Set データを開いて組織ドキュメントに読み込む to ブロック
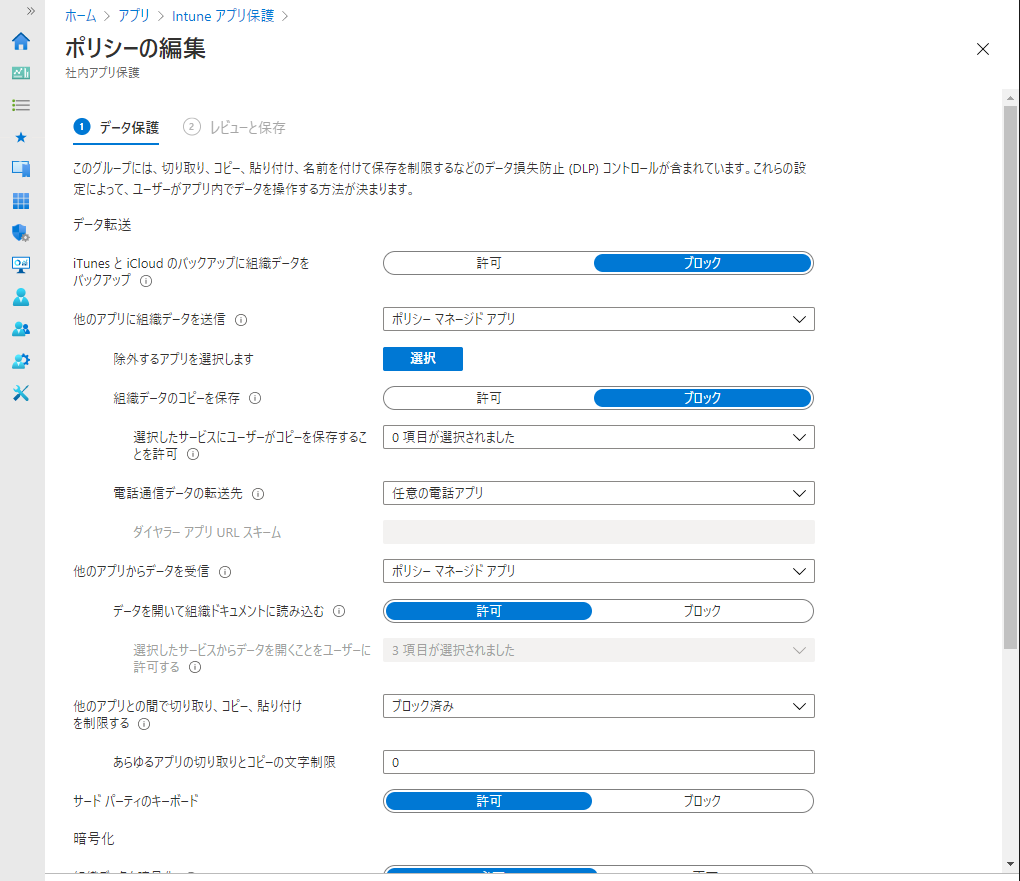This screenshot has width=1020, height=881. coord(703,611)
